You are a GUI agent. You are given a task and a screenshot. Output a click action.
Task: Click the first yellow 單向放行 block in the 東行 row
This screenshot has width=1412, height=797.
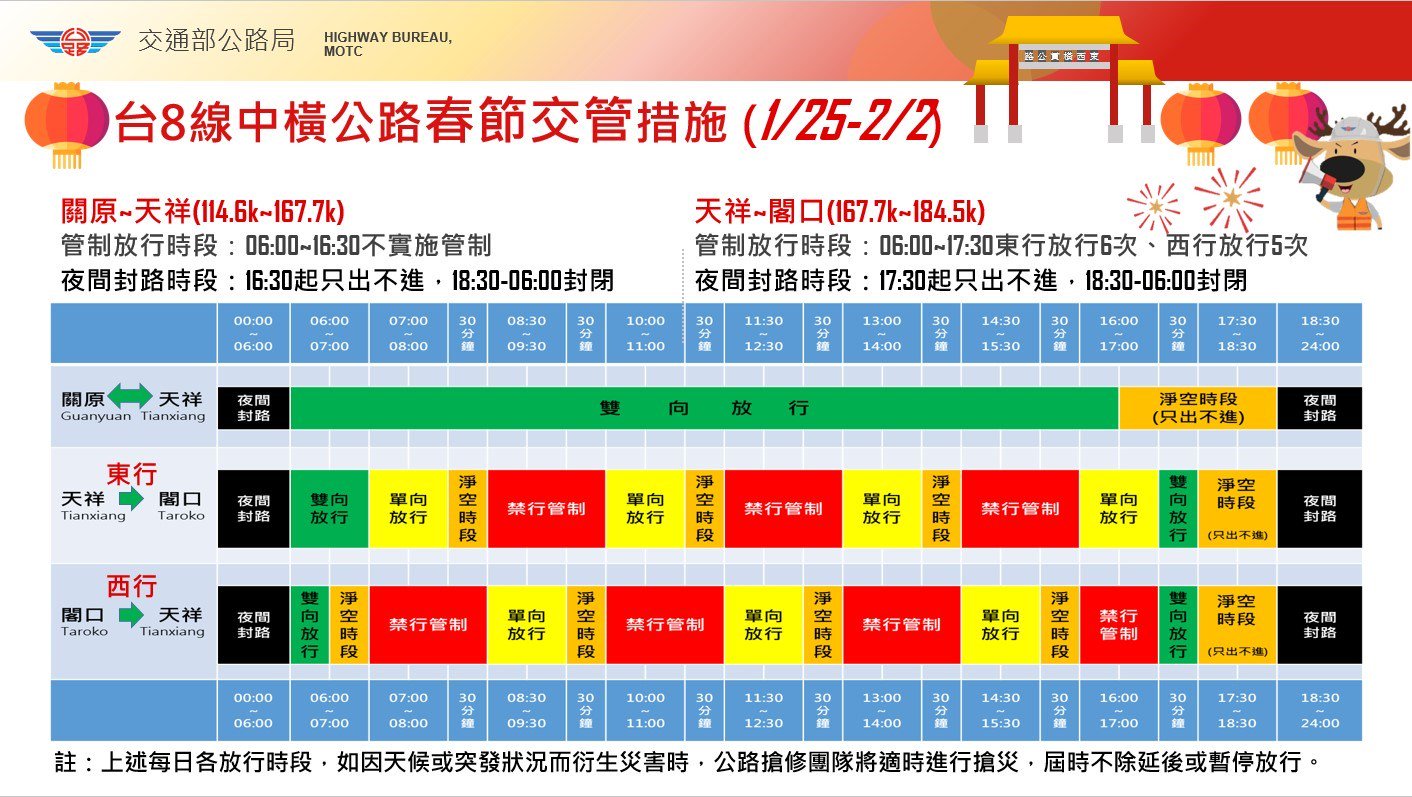(408, 508)
